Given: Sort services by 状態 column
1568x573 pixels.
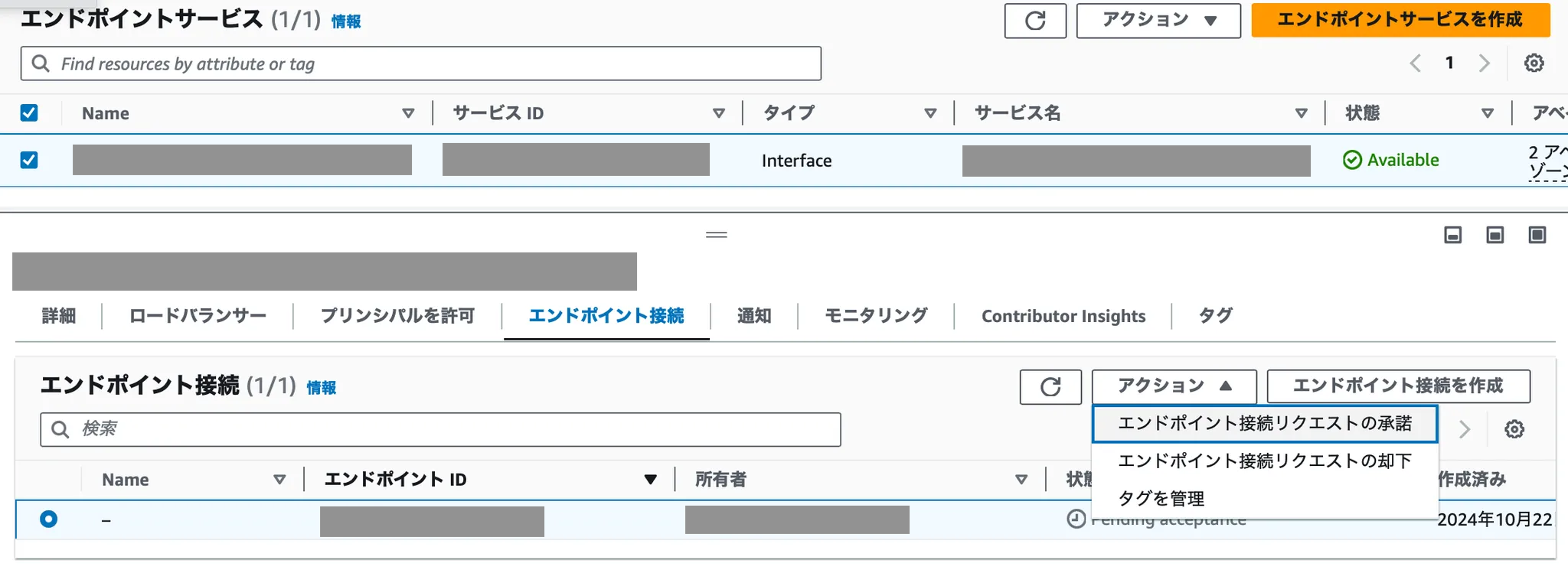Looking at the screenshot, I should (1487, 113).
